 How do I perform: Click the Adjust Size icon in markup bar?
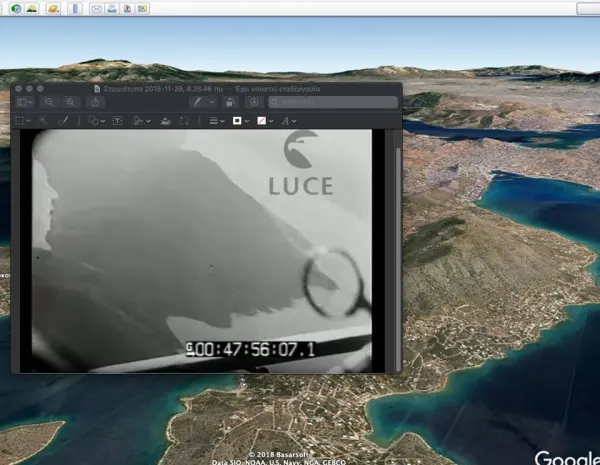[x=184, y=121]
